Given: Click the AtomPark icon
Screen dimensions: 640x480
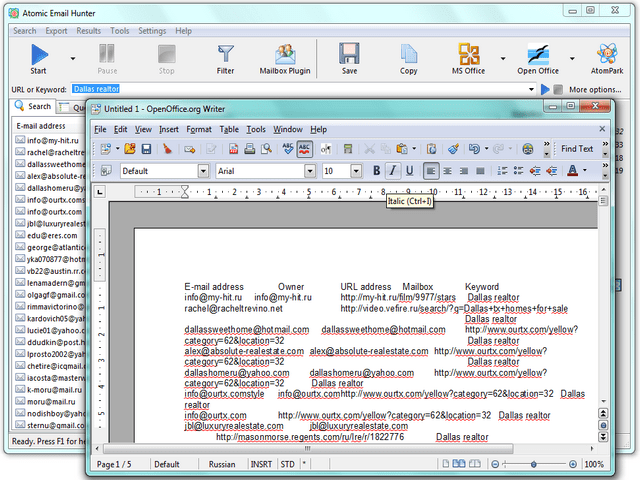Looking at the screenshot, I should tap(607, 58).
